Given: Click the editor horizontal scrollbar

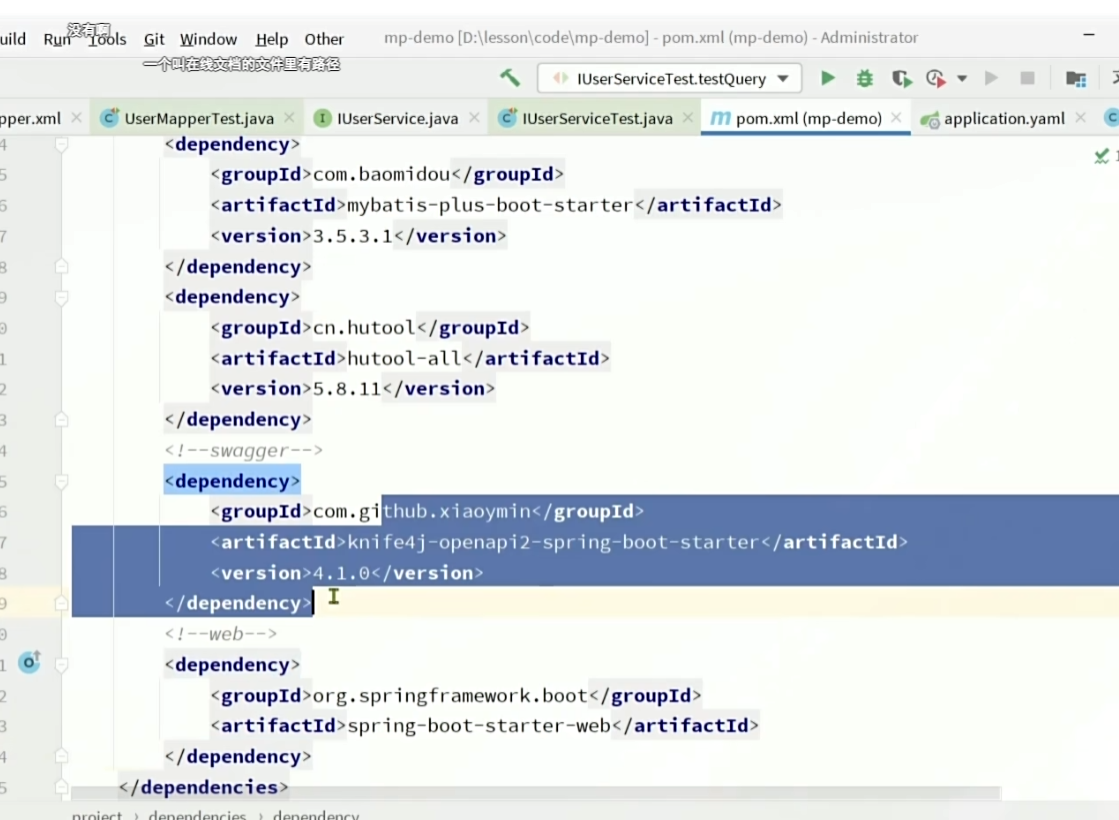Looking at the screenshot, I should point(535,794).
